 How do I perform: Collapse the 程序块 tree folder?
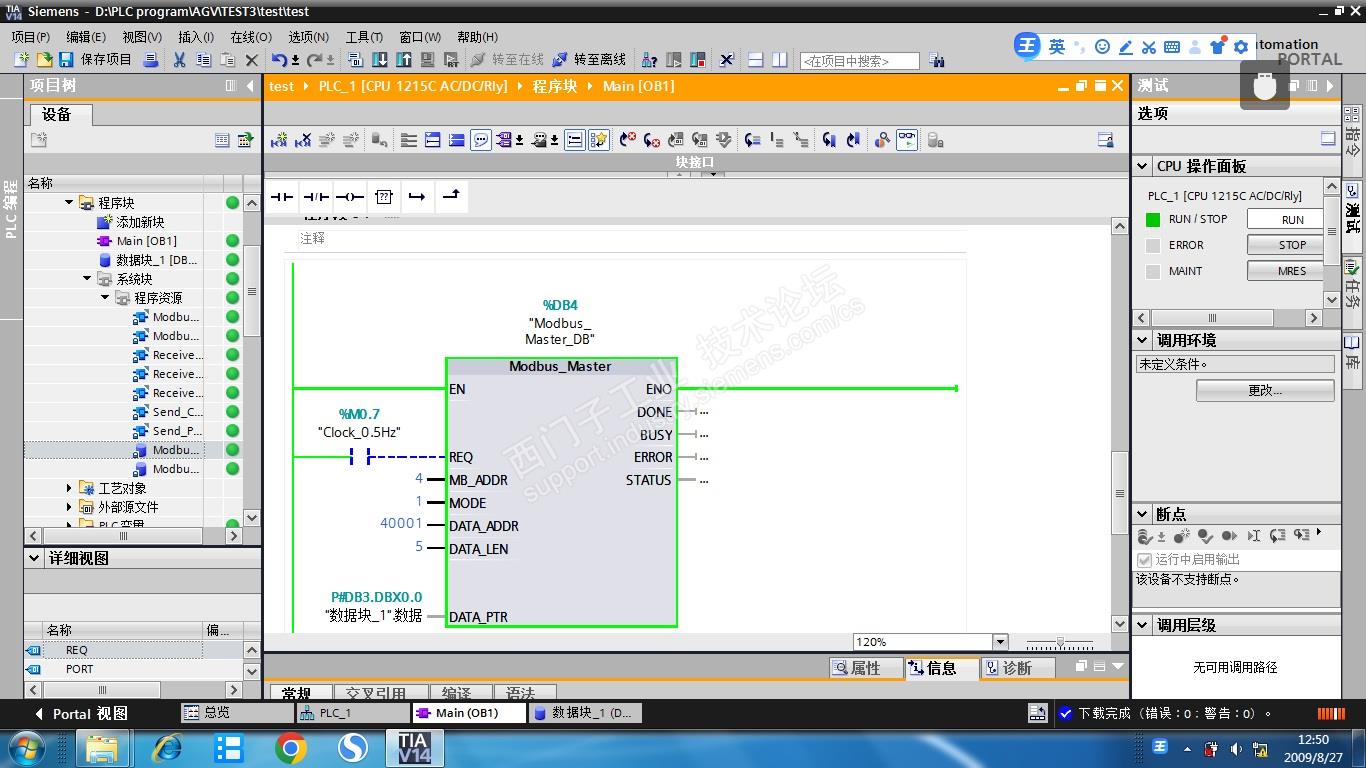pyautogui.click(x=69, y=202)
